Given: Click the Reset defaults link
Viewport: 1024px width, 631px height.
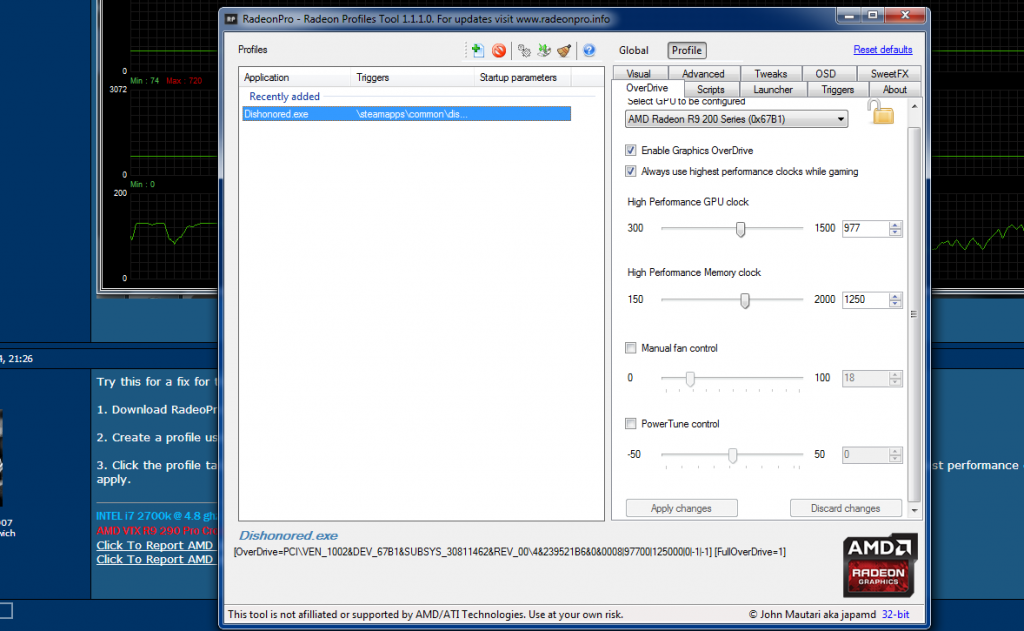Looking at the screenshot, I should tap(882, 50).
